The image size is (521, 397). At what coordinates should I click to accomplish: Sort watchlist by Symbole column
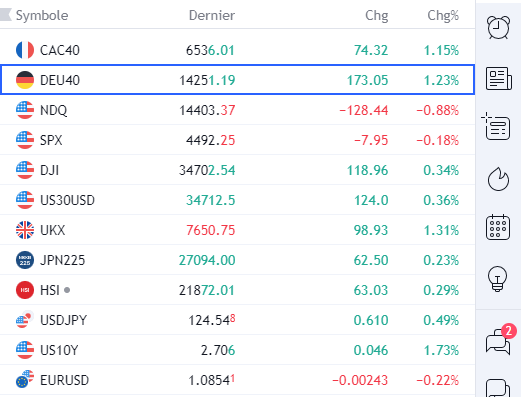pyautogui.click(x=42, y=15)
